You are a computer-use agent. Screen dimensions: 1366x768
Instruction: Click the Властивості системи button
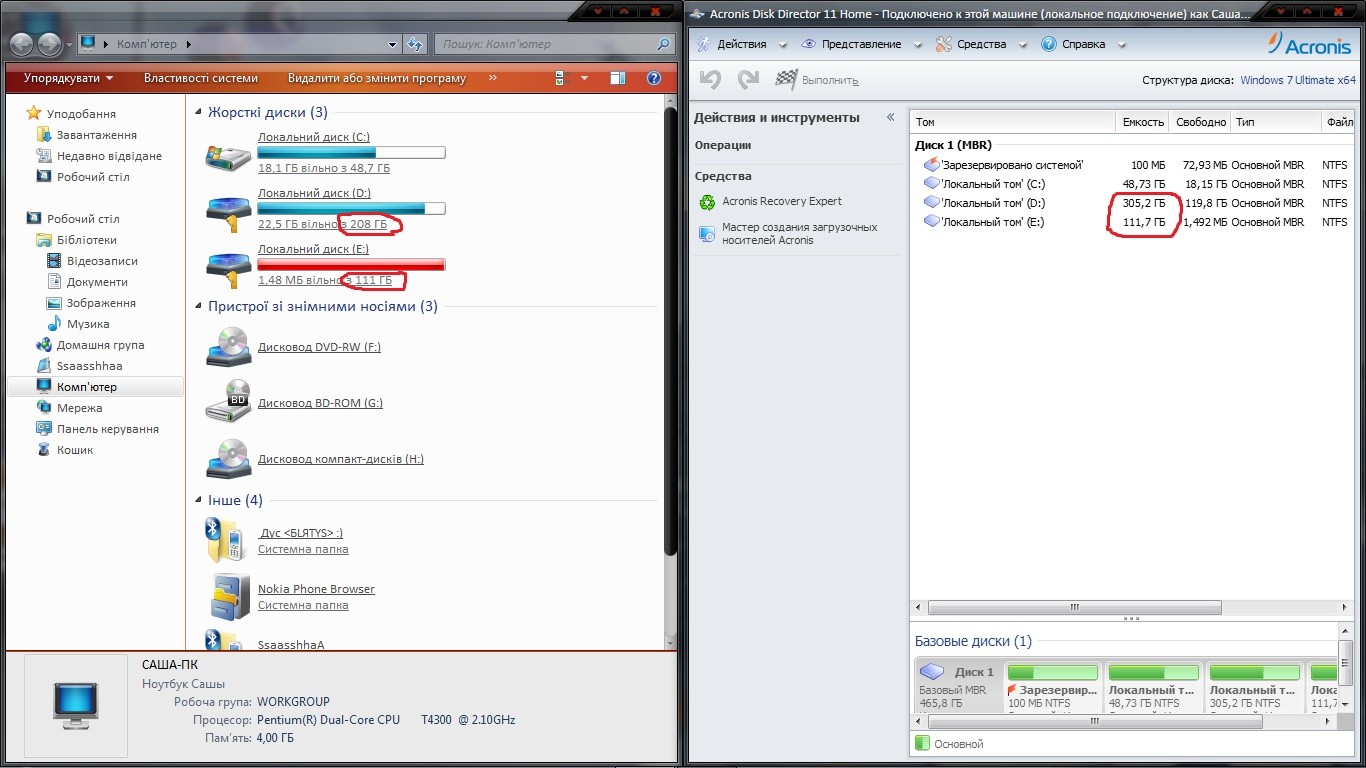tap(200, 78)
